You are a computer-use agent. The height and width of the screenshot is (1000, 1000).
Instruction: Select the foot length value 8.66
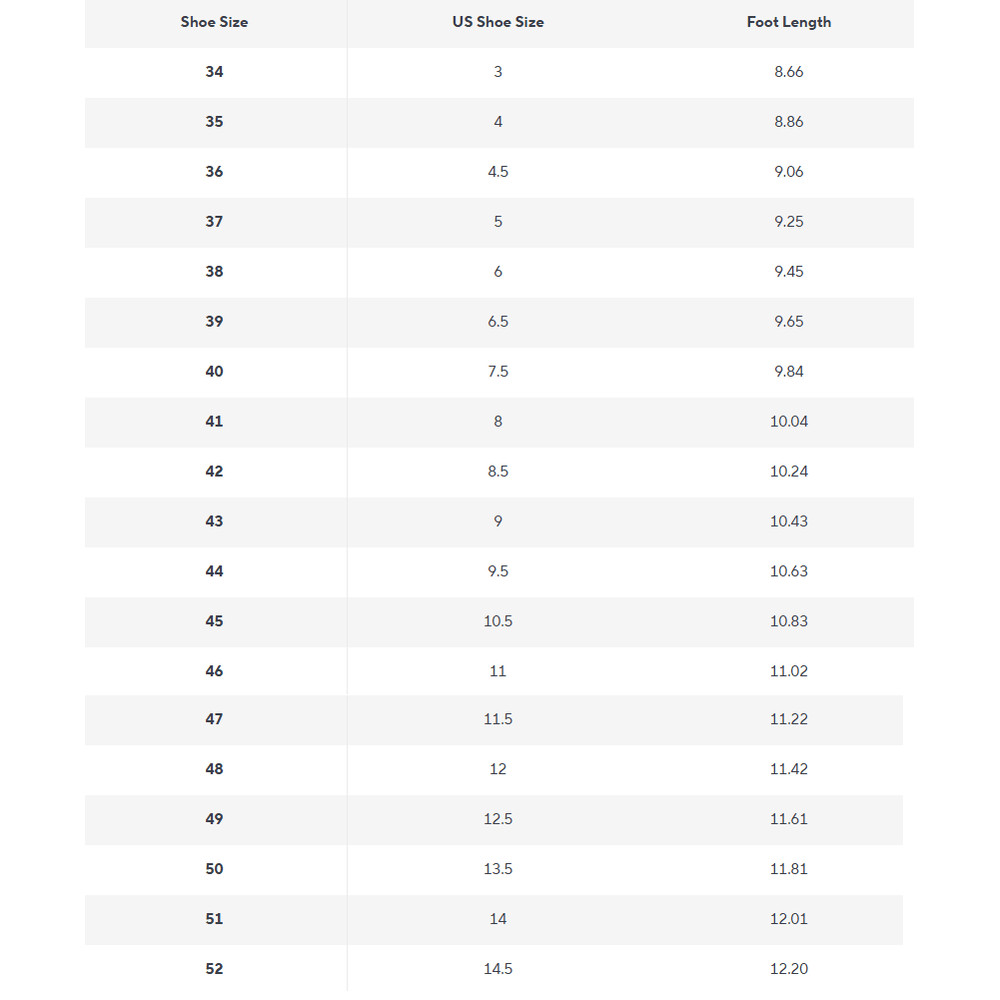(789, 72)
